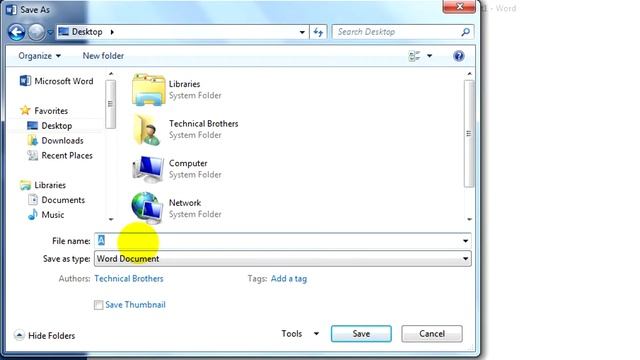This screenshot has height=360, width=640.
Task: Create a New folder
Action: click(103, 56)
